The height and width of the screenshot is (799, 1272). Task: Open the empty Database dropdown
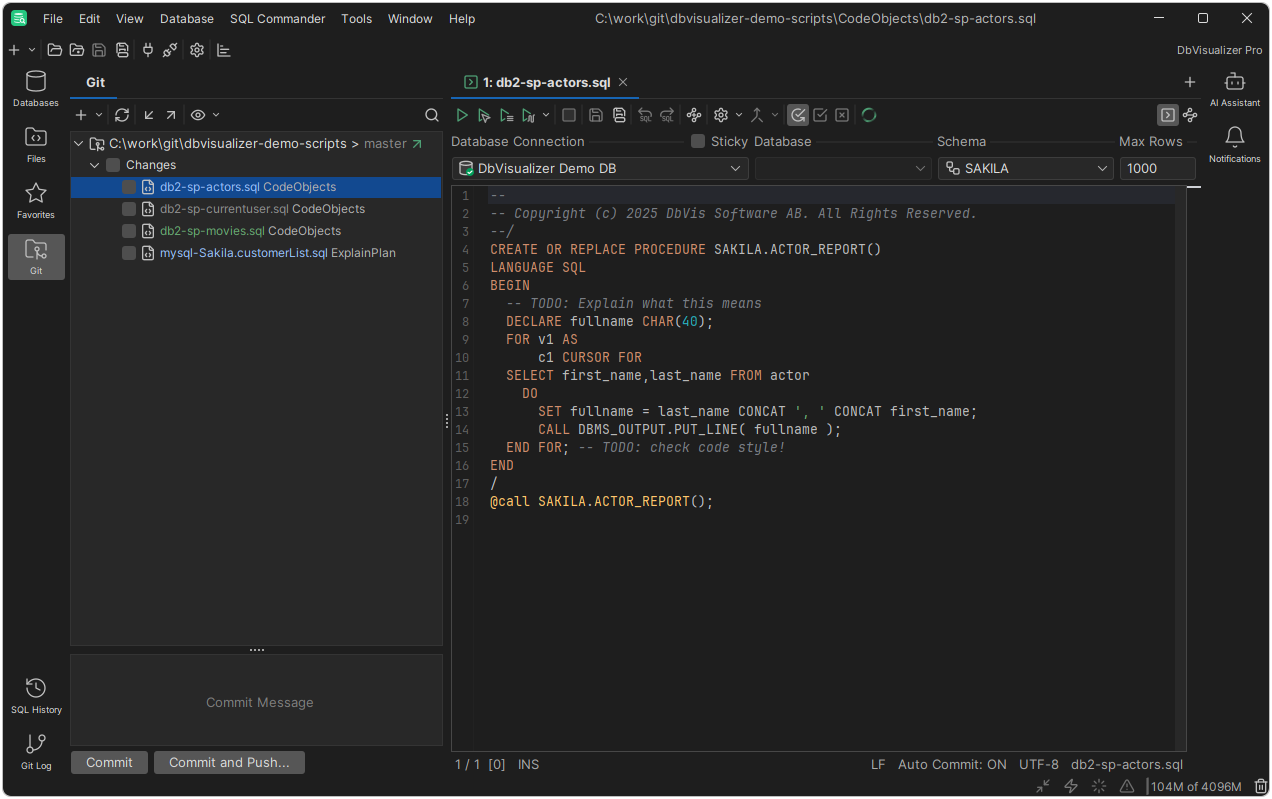pyautogui.click(x=843, y=169)
